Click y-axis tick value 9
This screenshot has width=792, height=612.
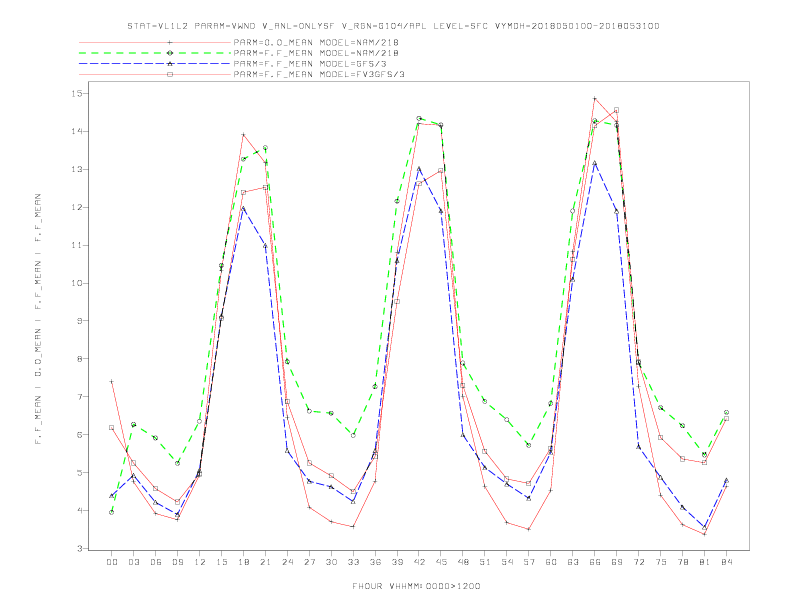point(79,321)
